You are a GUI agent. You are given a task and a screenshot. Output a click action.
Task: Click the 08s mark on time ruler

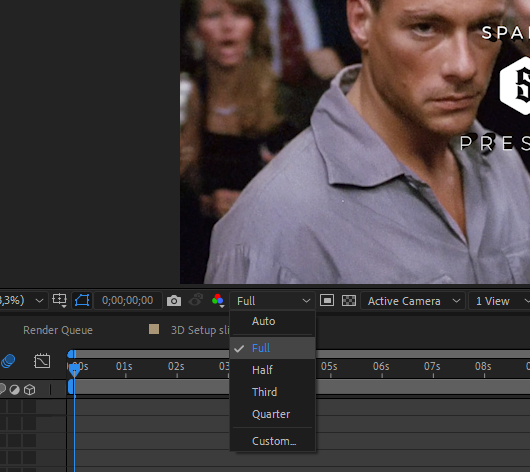coord(483,367)
